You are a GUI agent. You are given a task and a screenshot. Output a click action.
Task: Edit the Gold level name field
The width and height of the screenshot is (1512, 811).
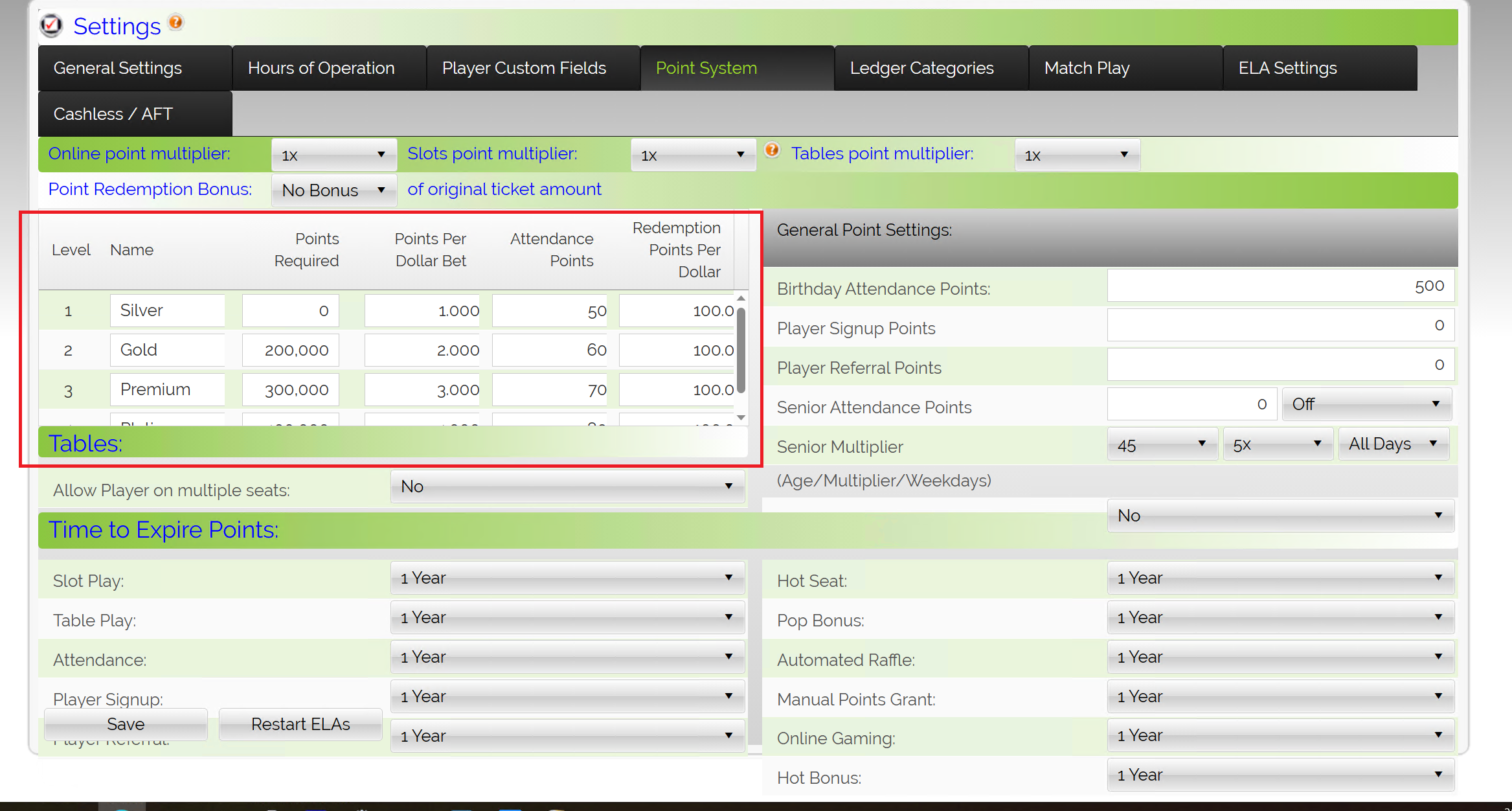coord(167,350)
